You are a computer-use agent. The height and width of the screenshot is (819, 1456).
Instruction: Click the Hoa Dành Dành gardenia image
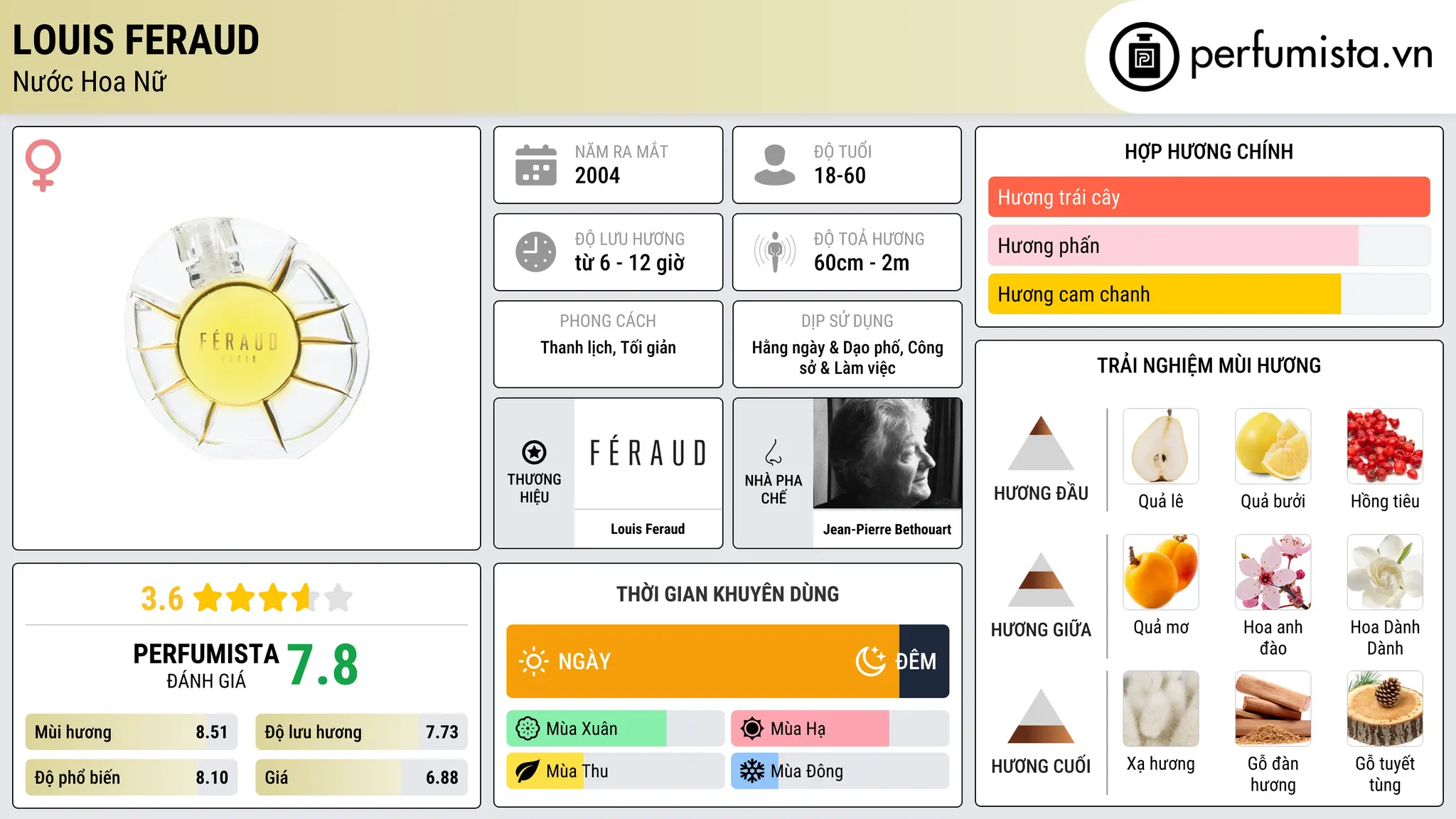tap(1385, 572)
